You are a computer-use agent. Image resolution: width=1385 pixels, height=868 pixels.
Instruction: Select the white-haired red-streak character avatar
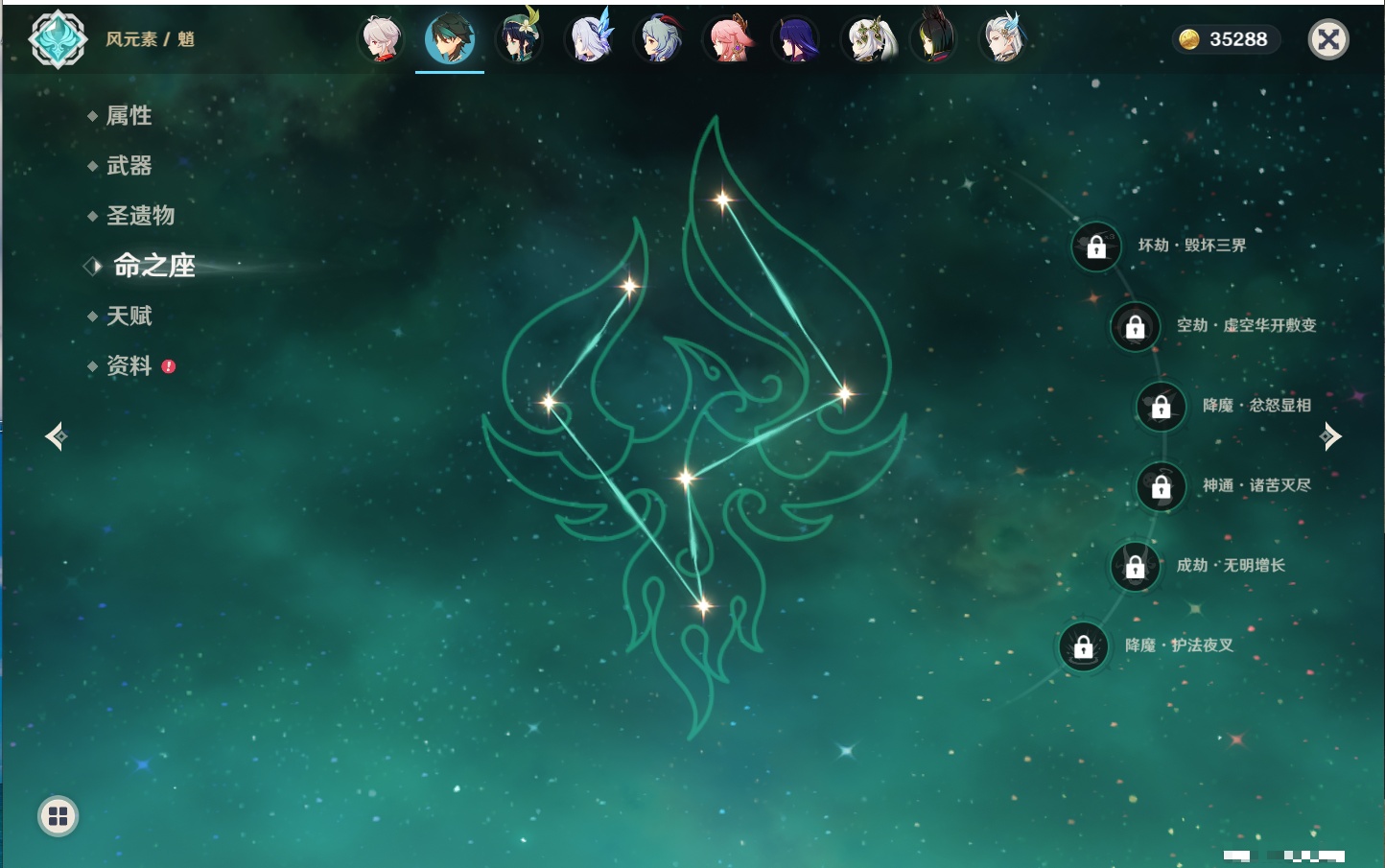point(381,39)
